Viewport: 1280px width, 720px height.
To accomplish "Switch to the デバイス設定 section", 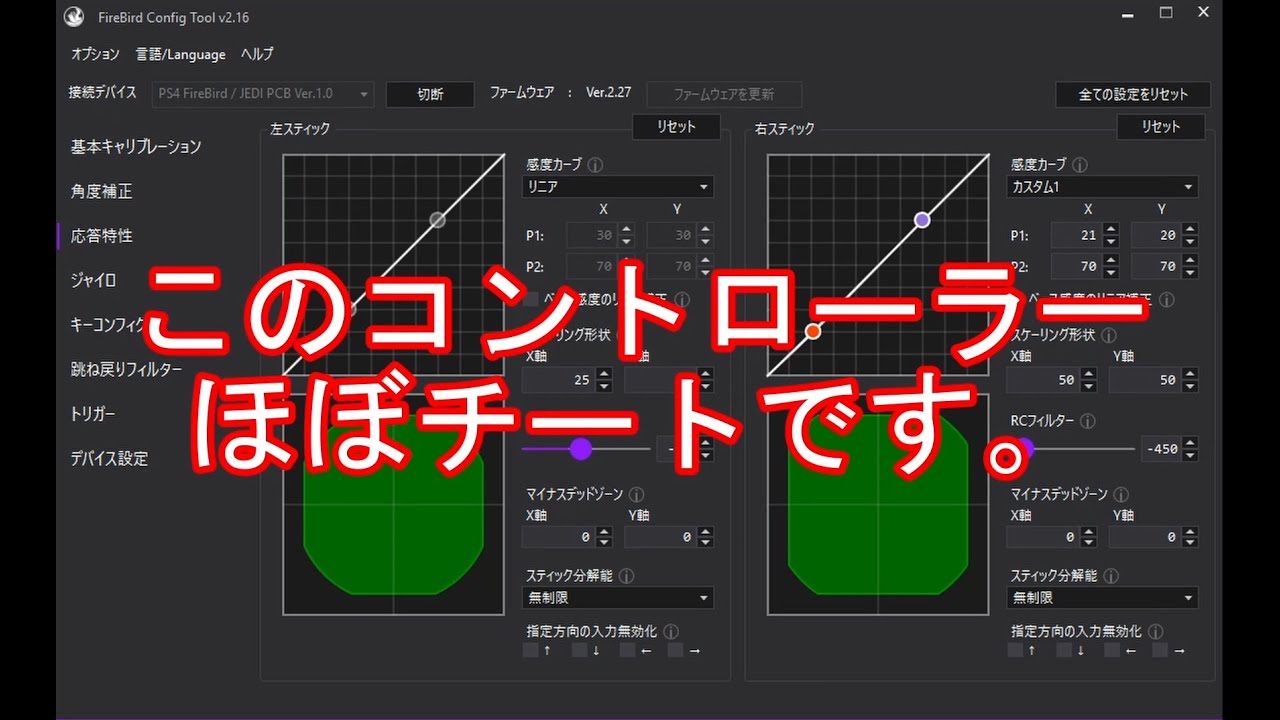I will point(109,458).
